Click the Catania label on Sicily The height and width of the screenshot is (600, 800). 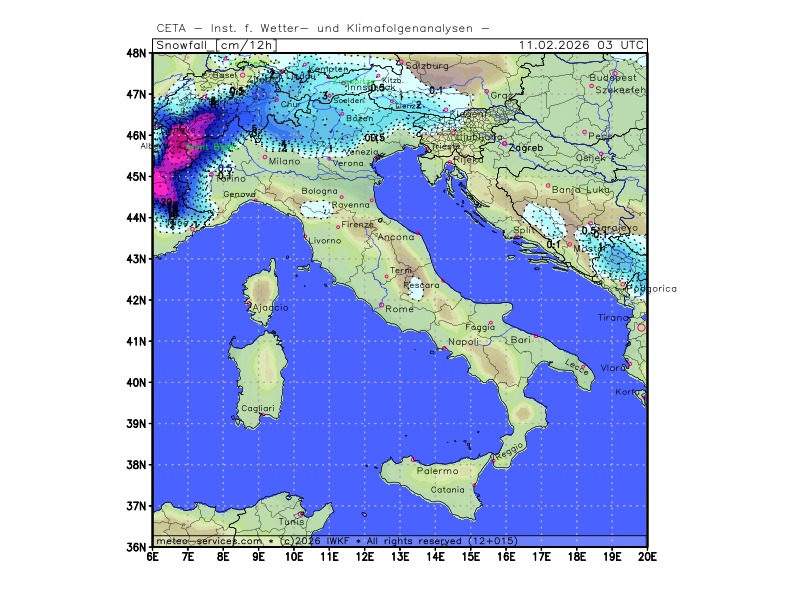pyautogui.click(x=447, y=490)
